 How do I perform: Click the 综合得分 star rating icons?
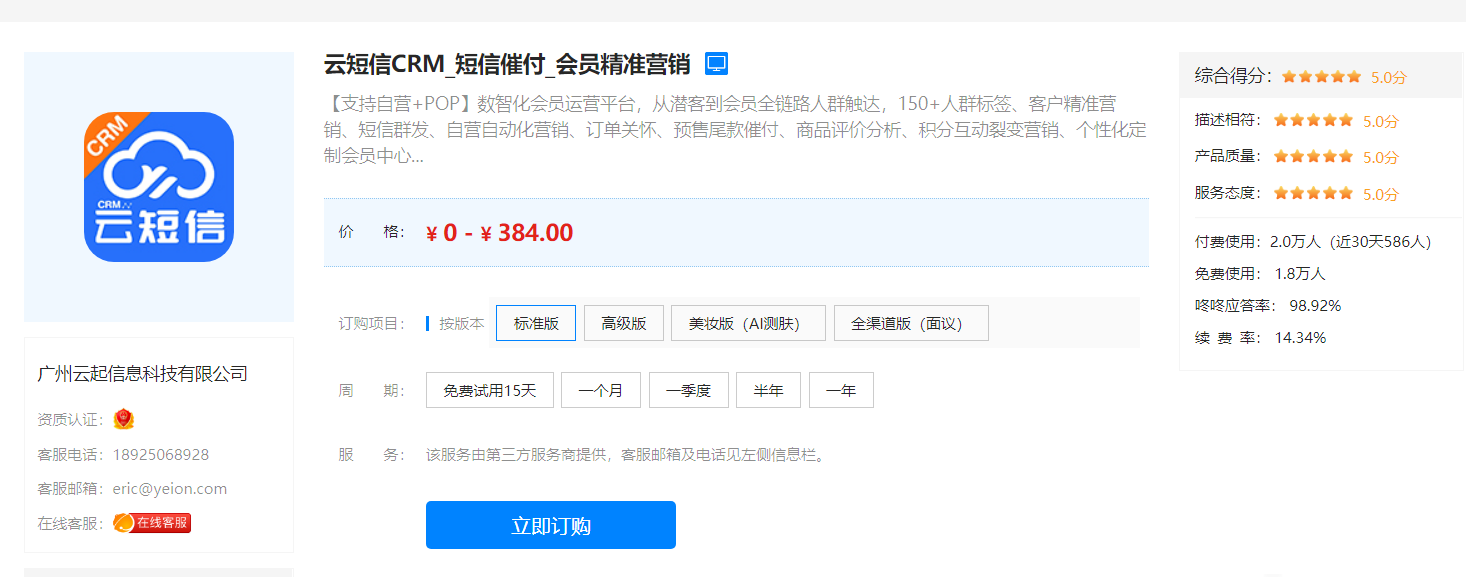tap(1321, 76)
